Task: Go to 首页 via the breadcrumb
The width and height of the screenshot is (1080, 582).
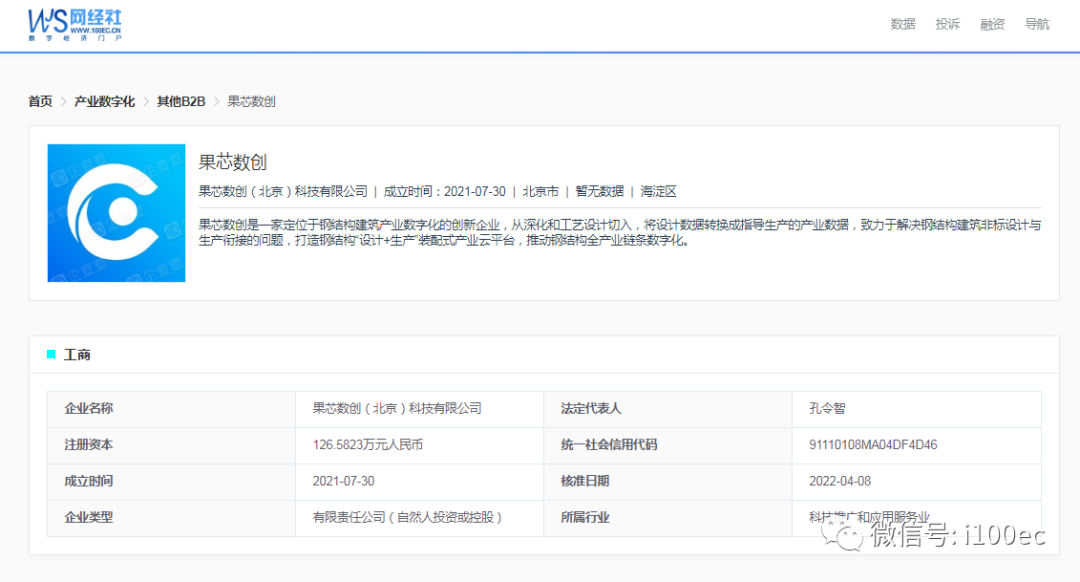Action: 40,102
